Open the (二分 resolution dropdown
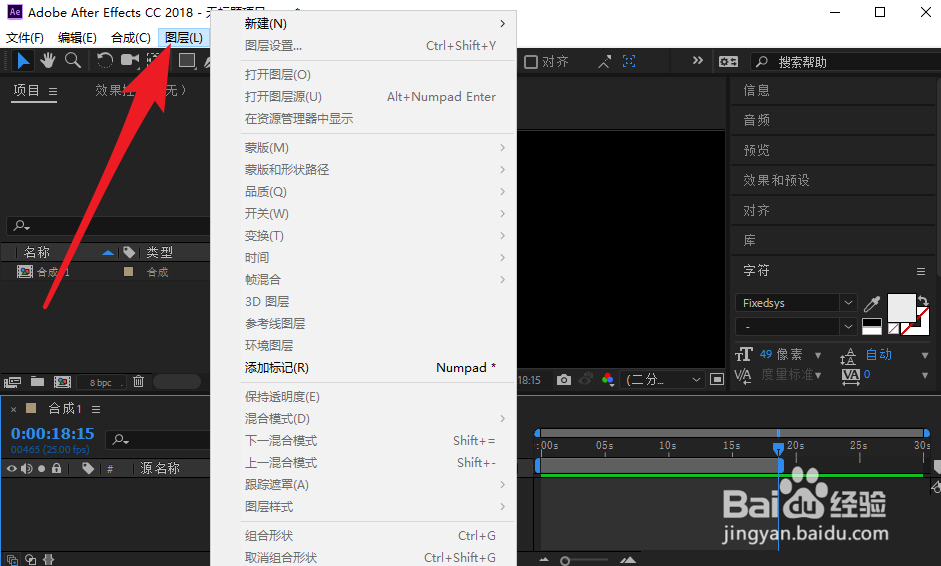The height and width of the screenshot is (566, 941). pyautogui.click(x=663, y=379)
